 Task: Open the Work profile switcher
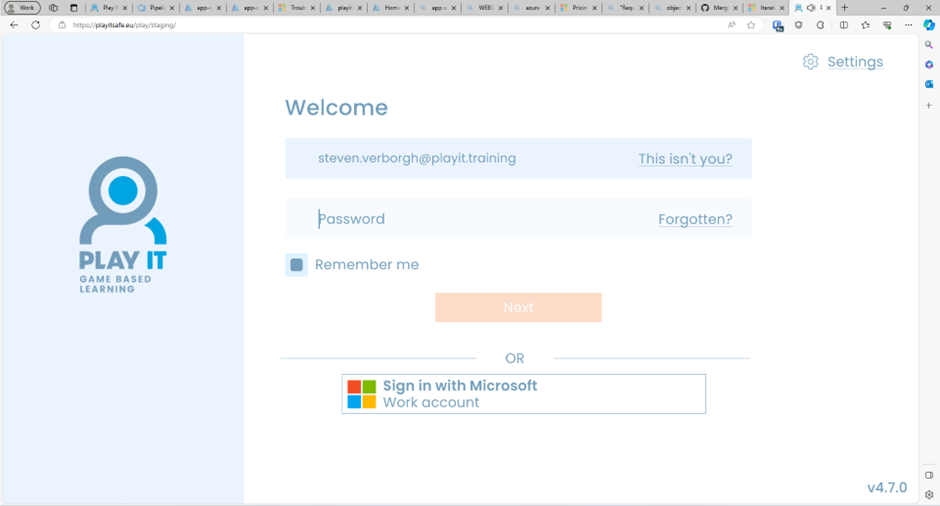click(x=23, y=7)
